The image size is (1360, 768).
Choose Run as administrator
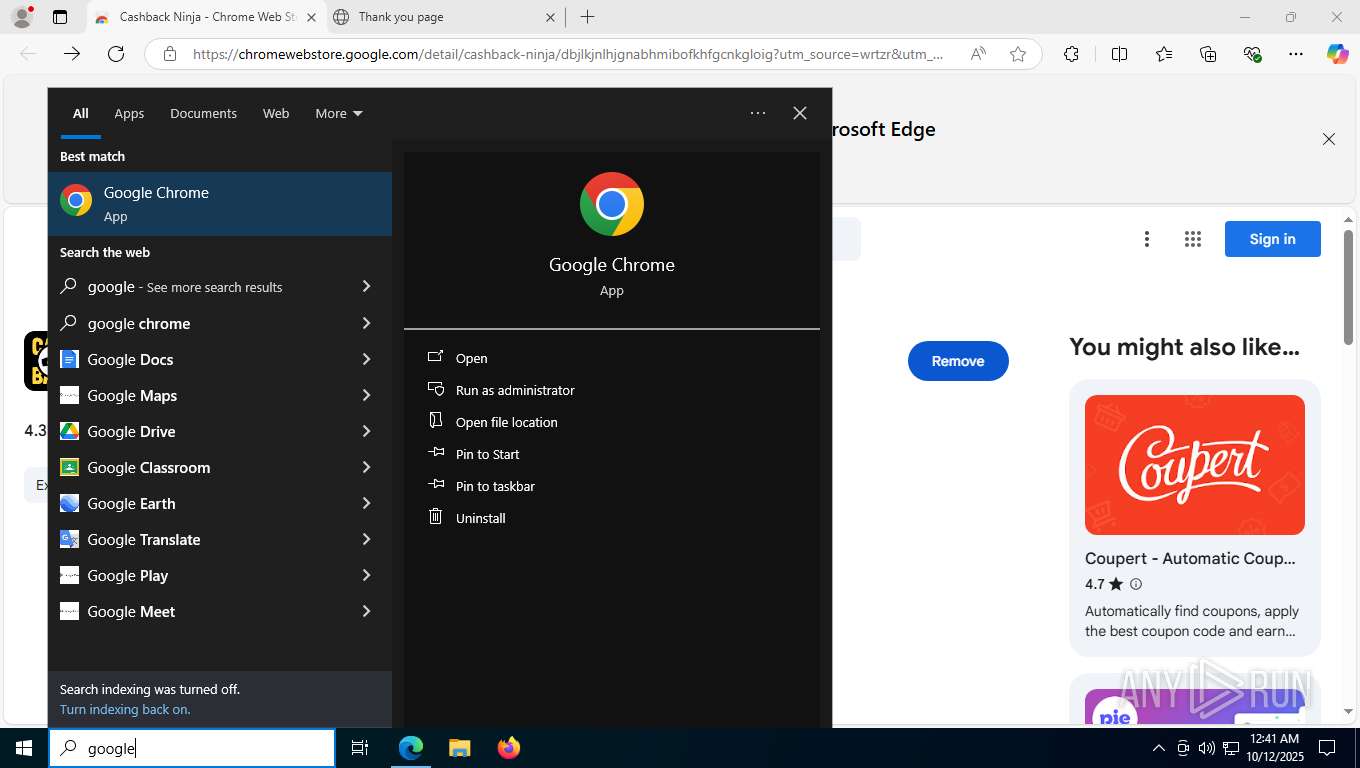pyautogui.click(x=515, y=390)
